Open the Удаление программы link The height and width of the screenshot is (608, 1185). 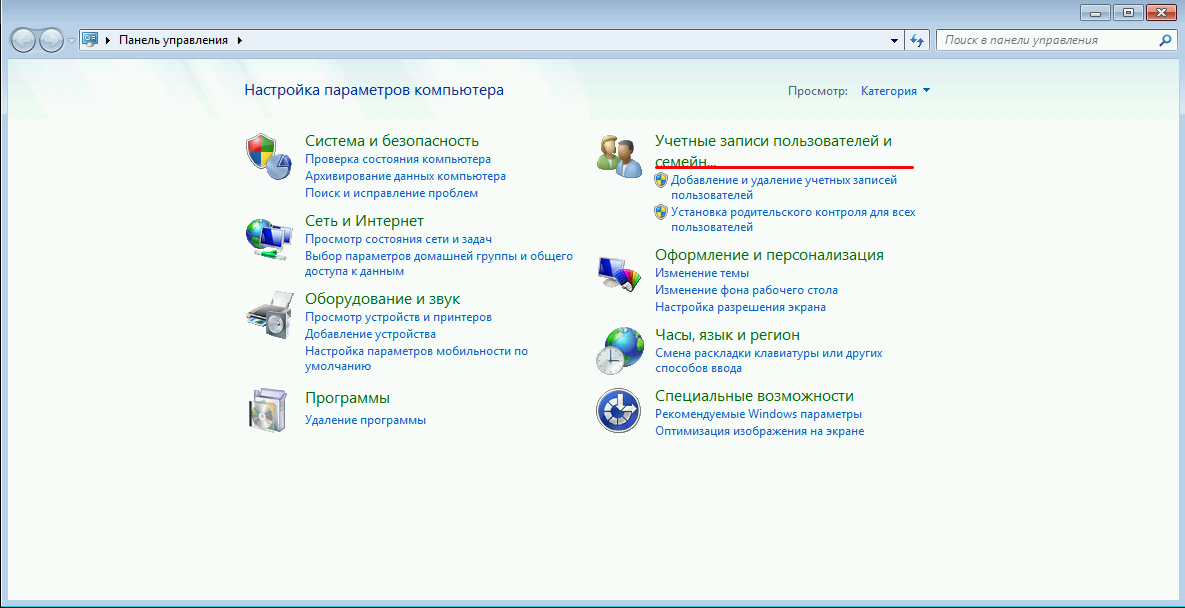click(365, 420)
